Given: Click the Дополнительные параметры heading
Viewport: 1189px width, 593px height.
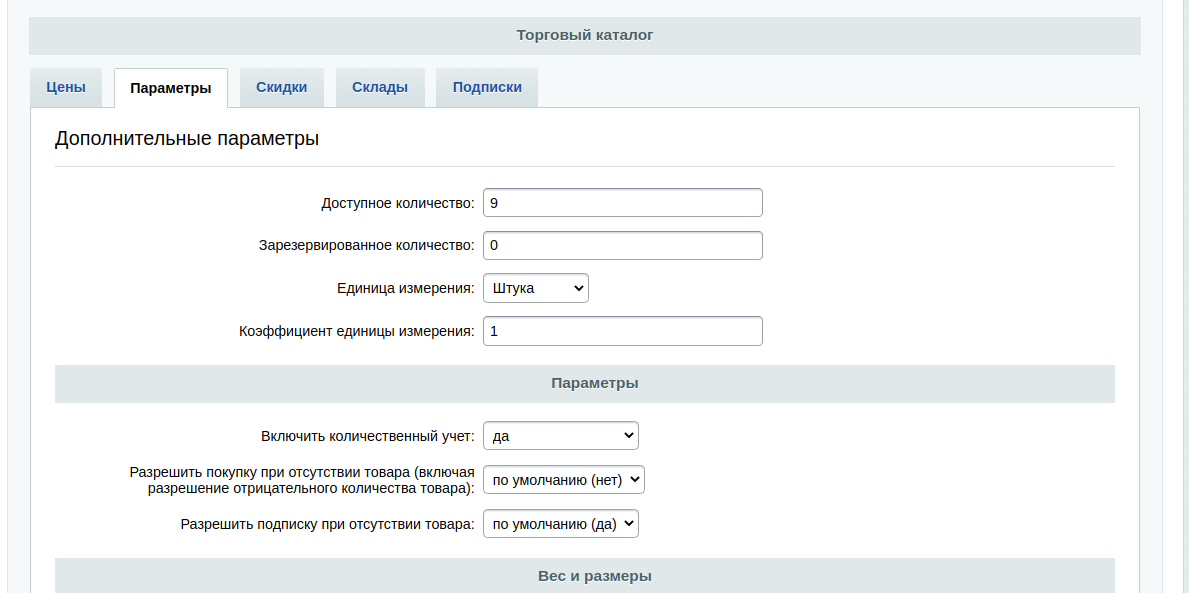Looking at the screenshot, I should [x=187, y=139].
